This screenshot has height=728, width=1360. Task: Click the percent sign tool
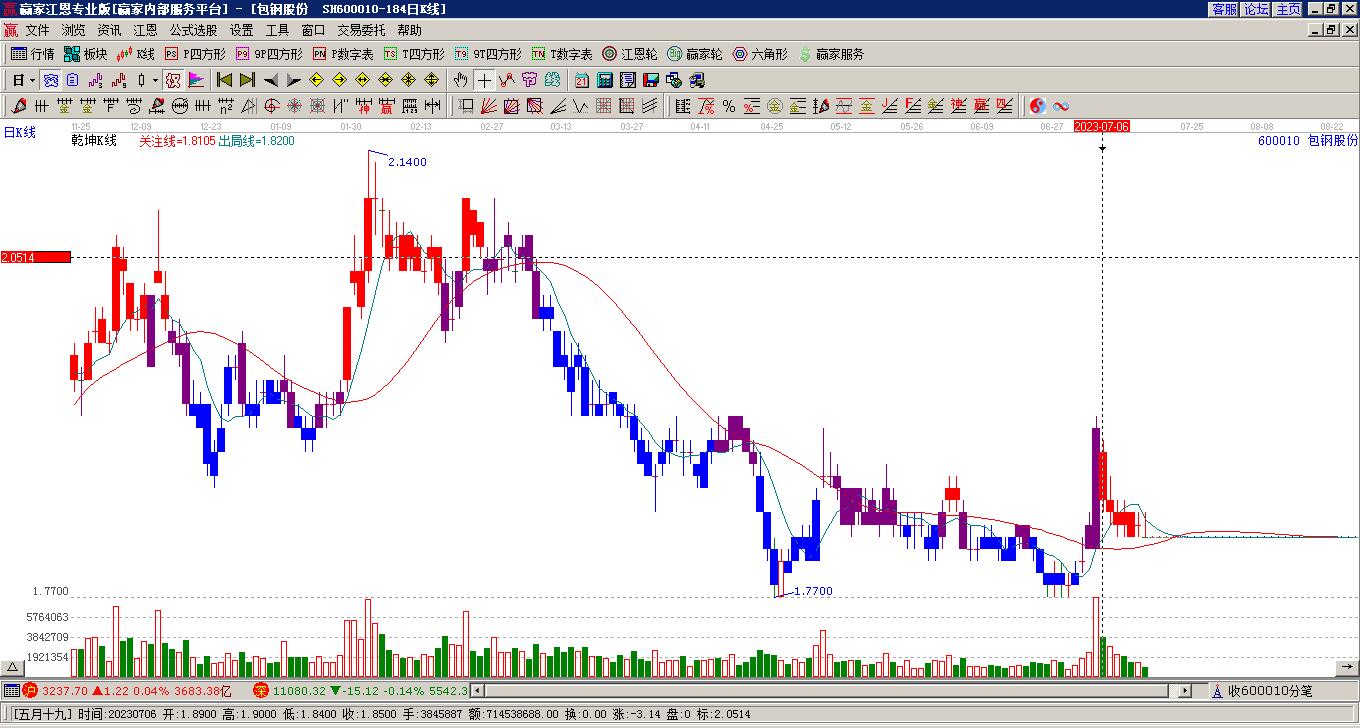point(729,106)
